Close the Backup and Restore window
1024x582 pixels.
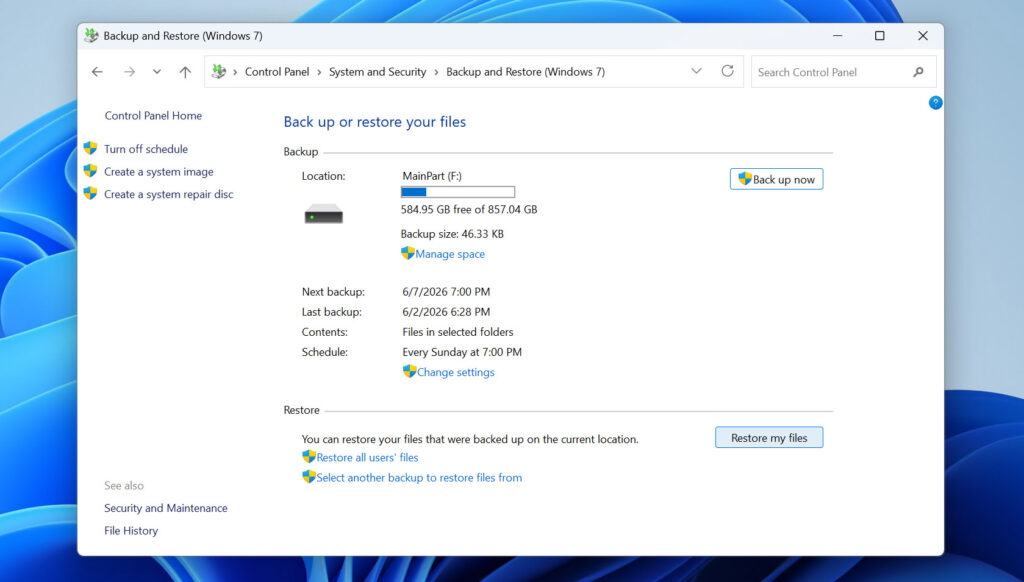(923, 36)
